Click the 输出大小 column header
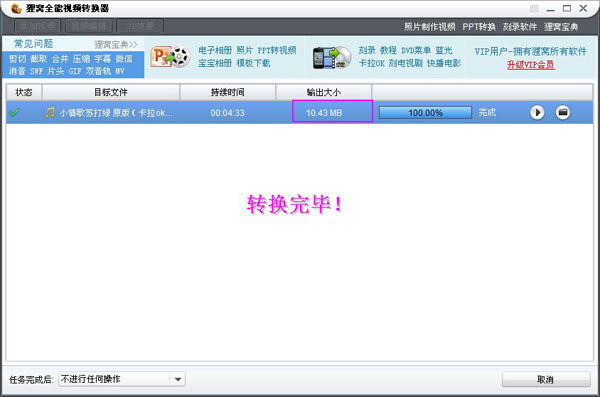600x397 pixels. [324, 92]
